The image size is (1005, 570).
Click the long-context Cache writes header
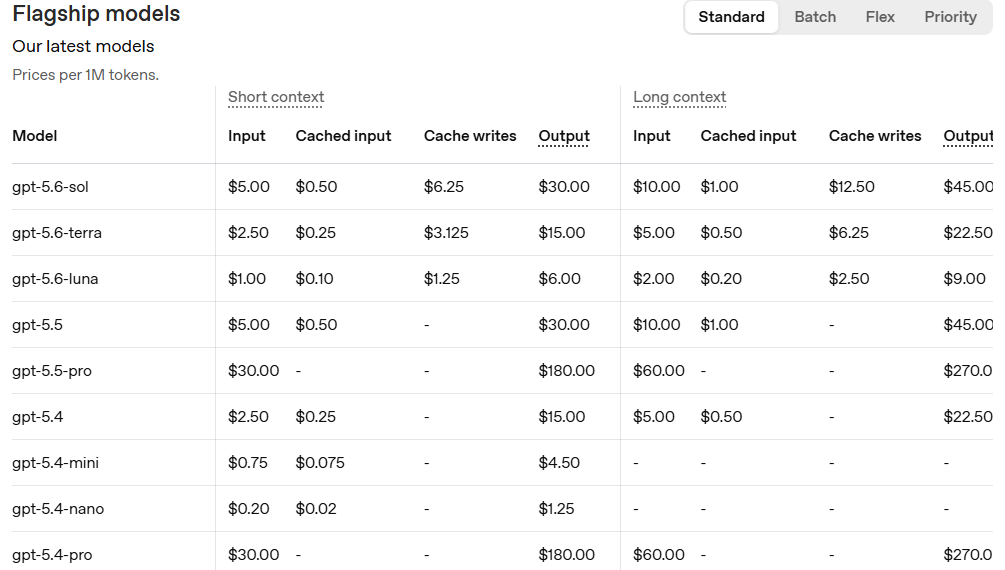point(875,136)
